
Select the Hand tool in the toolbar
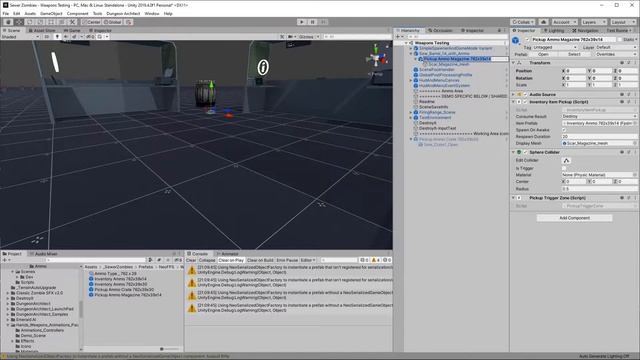click(x=8, y=22)
